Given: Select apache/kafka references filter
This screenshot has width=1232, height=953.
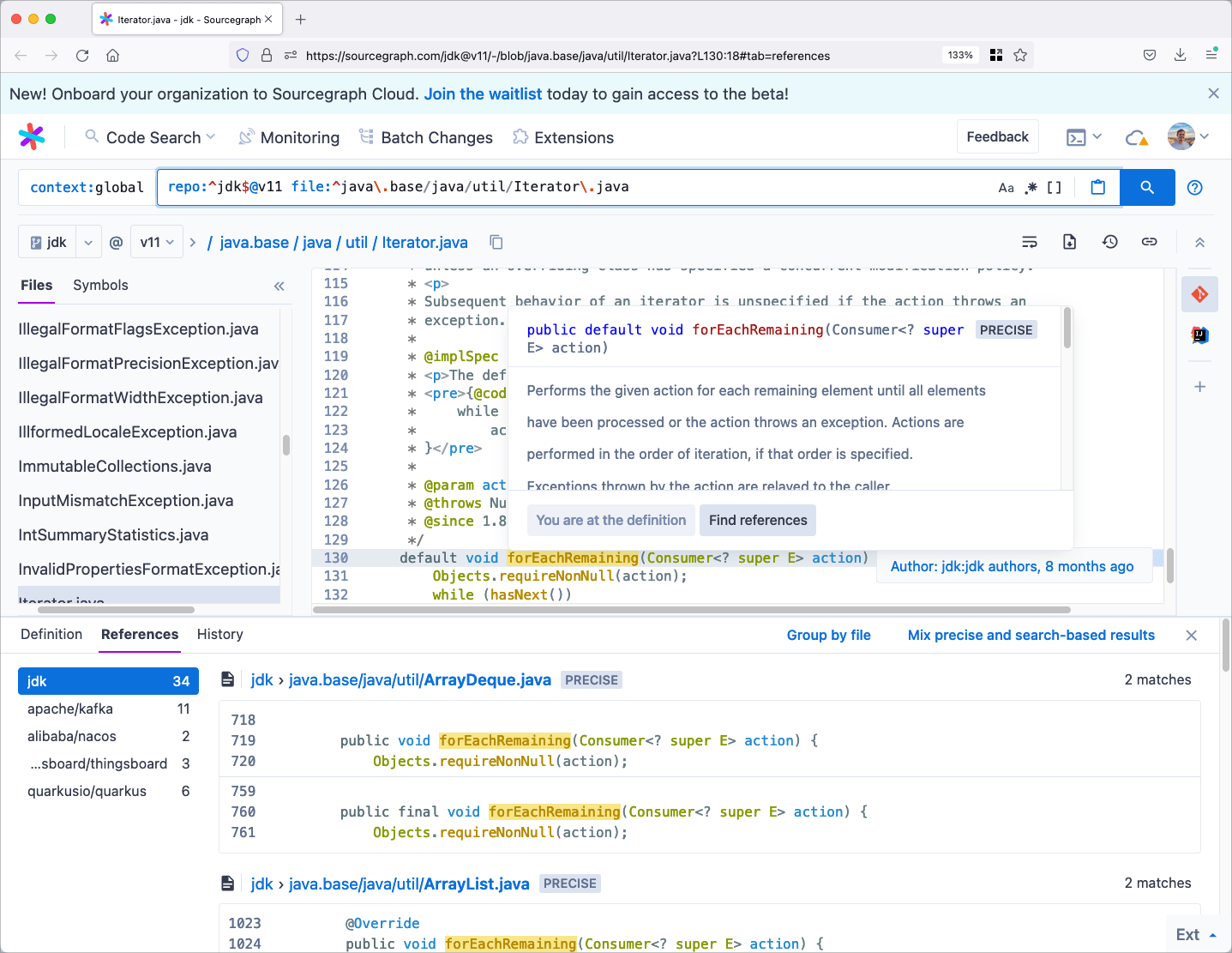Looking at the screenshot, I should [108, 709].
